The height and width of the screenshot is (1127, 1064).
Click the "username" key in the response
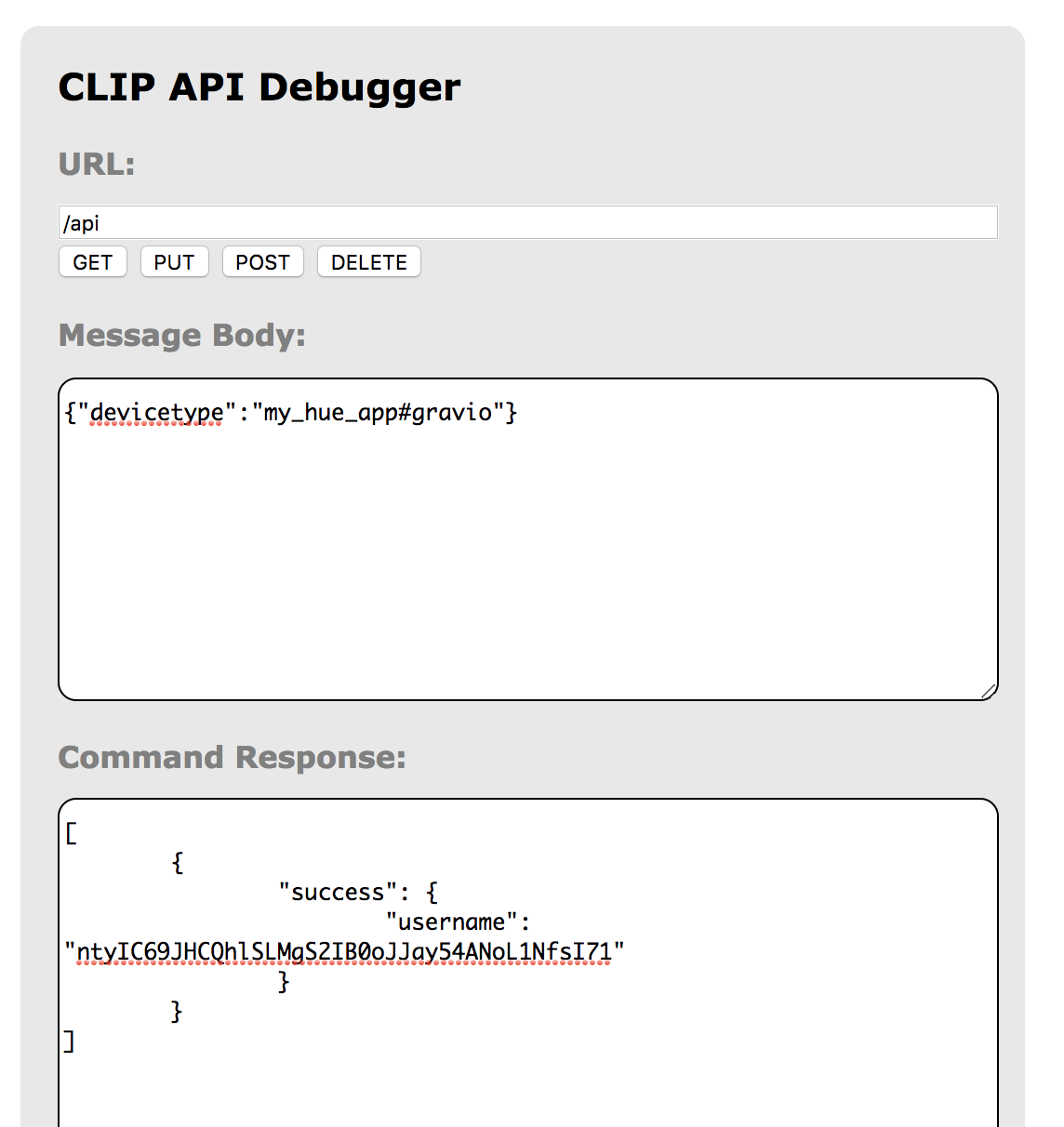[x=452, y=922]
